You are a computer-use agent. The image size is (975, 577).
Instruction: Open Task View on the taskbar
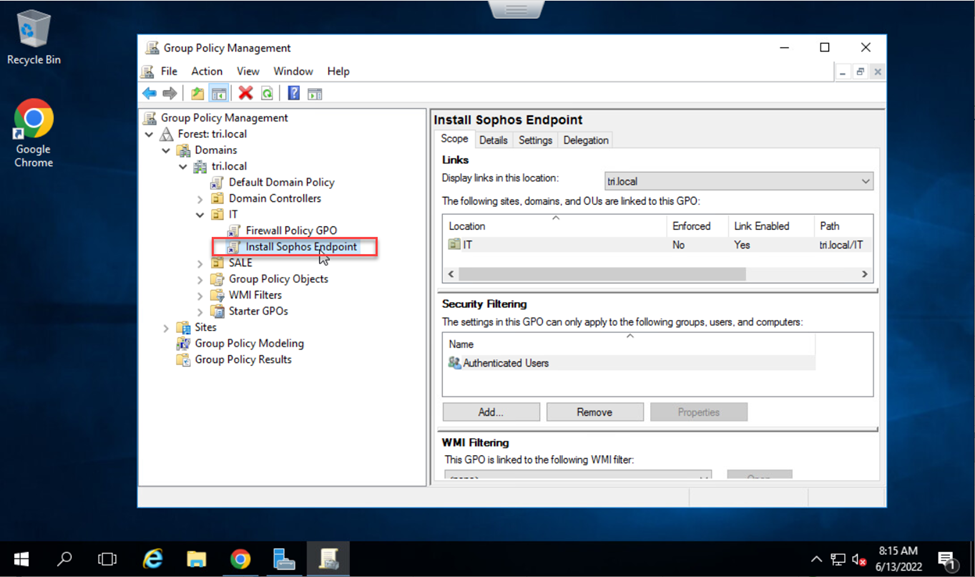pyautogui.click(x=107, y=560)
